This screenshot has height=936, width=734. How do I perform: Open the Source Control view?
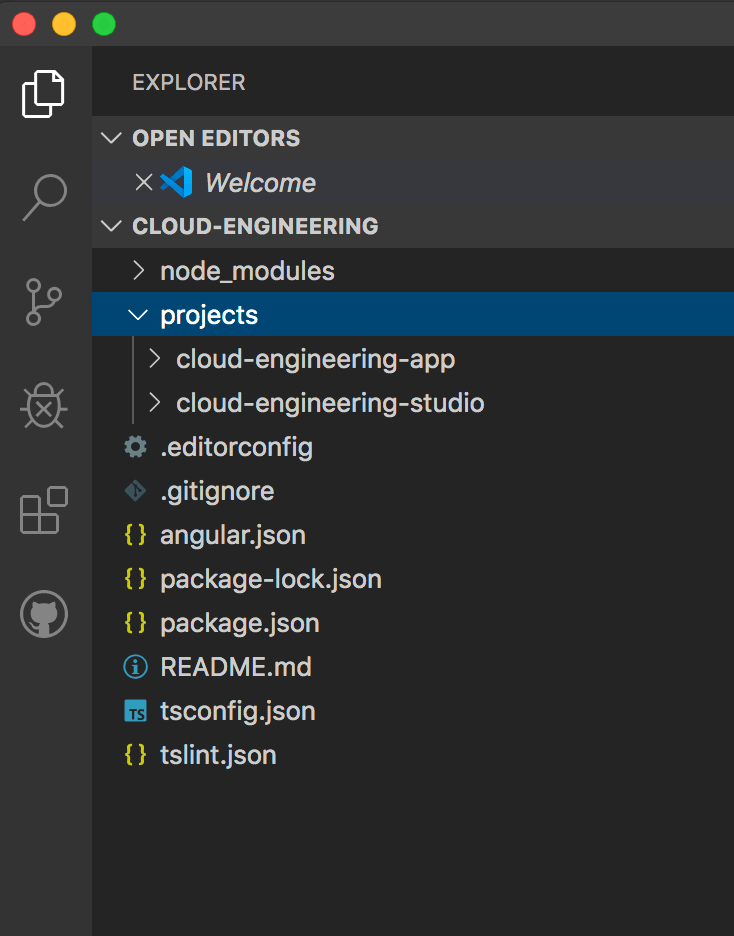click(x=44, y=301)
